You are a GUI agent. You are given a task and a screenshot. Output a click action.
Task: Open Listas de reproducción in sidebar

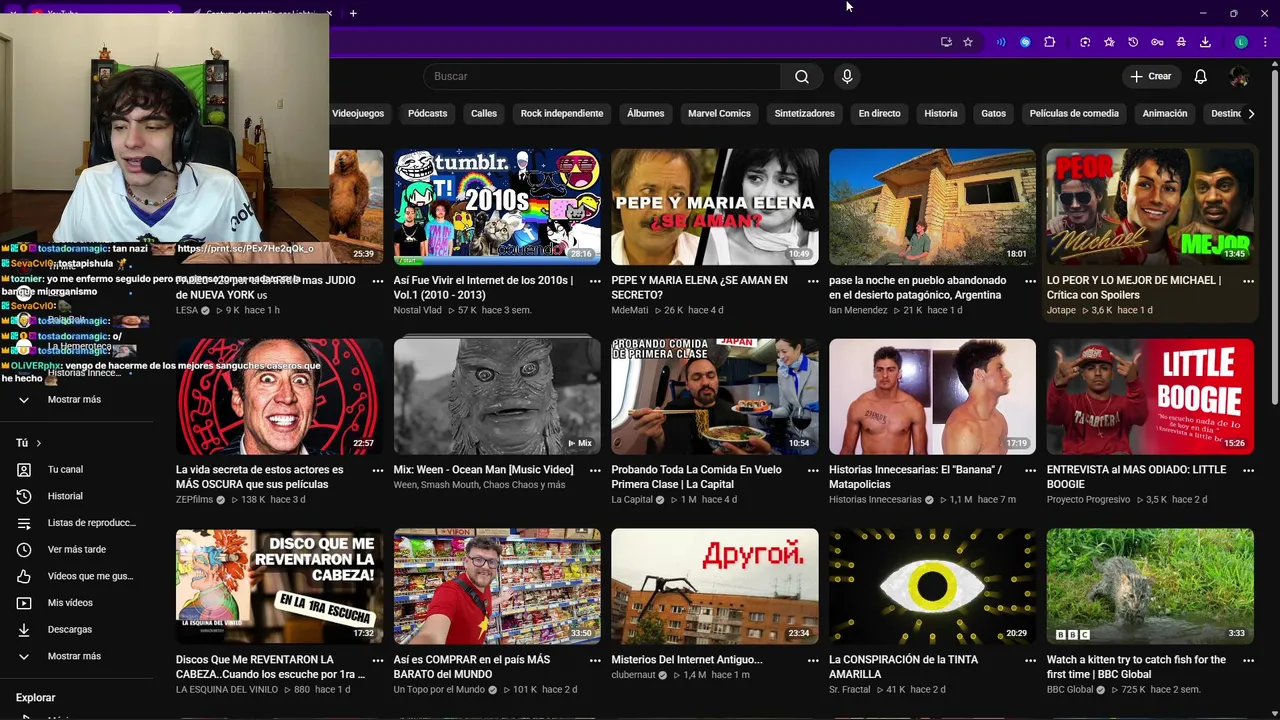pyautogui.click(x=76, y=523)
